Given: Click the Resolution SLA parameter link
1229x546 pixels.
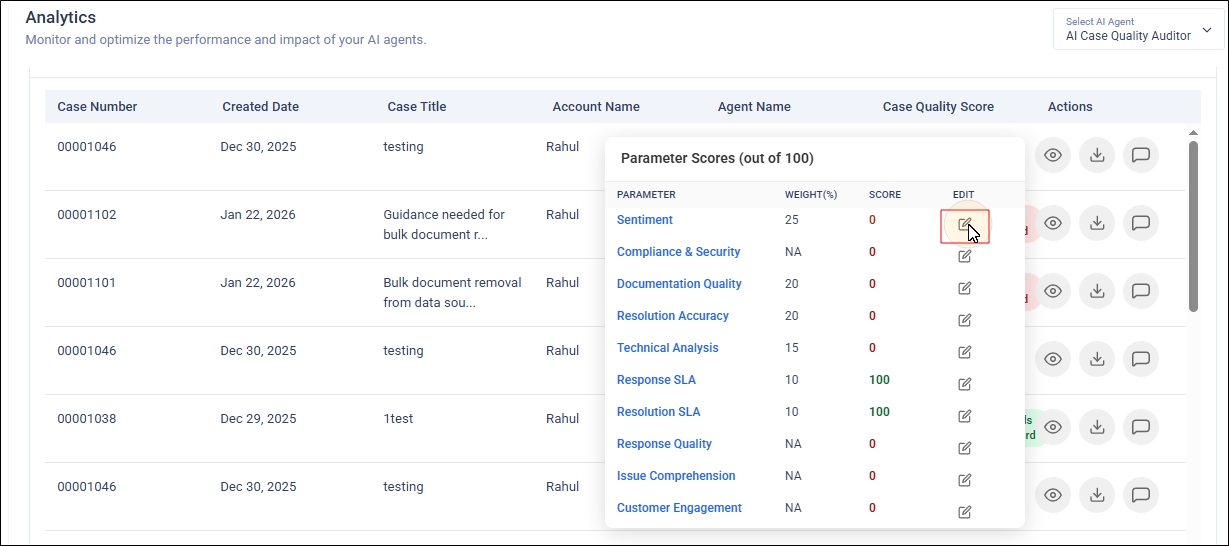Looking at the screenshot, I should 658,412.
